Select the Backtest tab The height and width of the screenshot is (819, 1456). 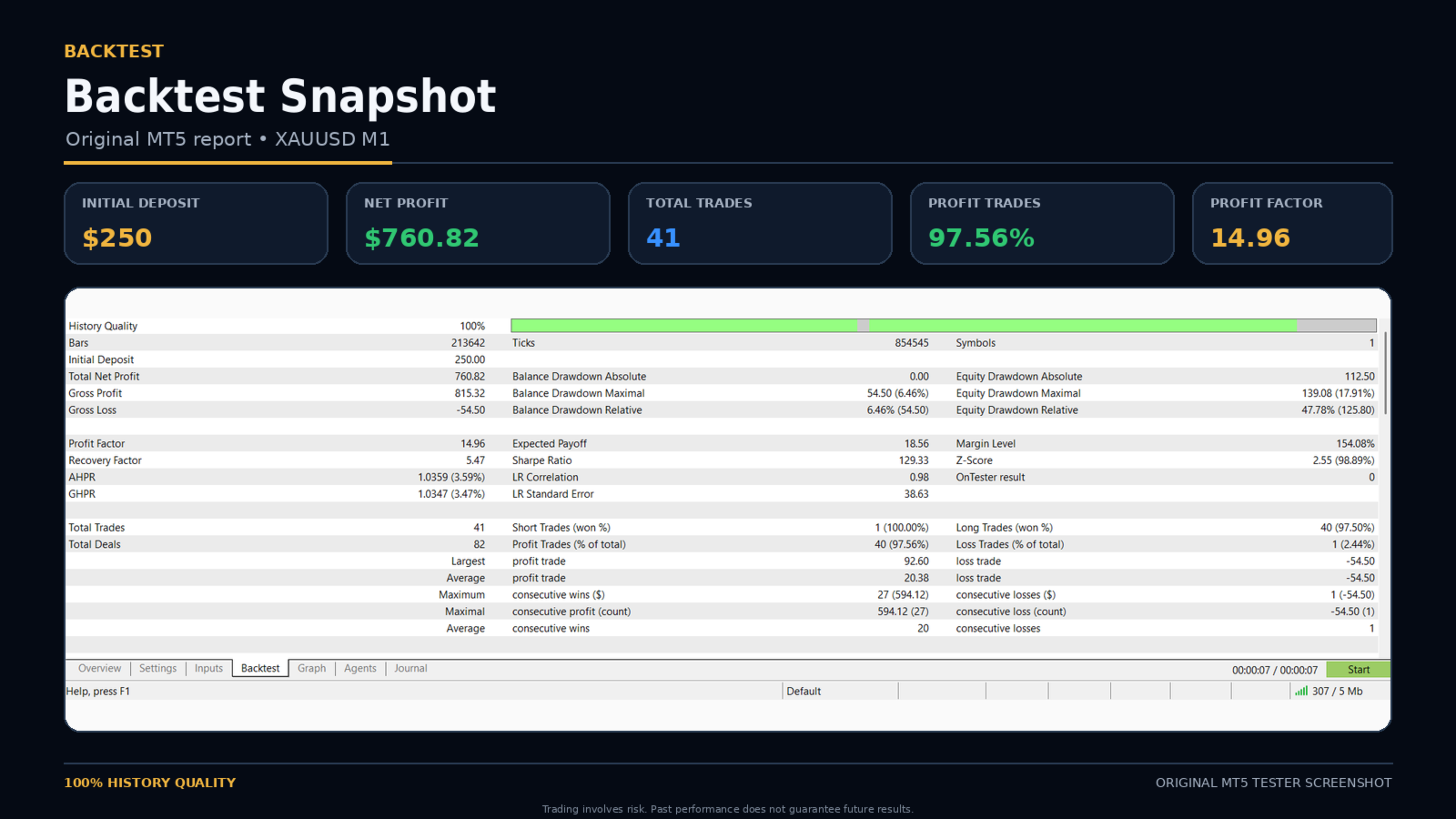coord(260,669)
